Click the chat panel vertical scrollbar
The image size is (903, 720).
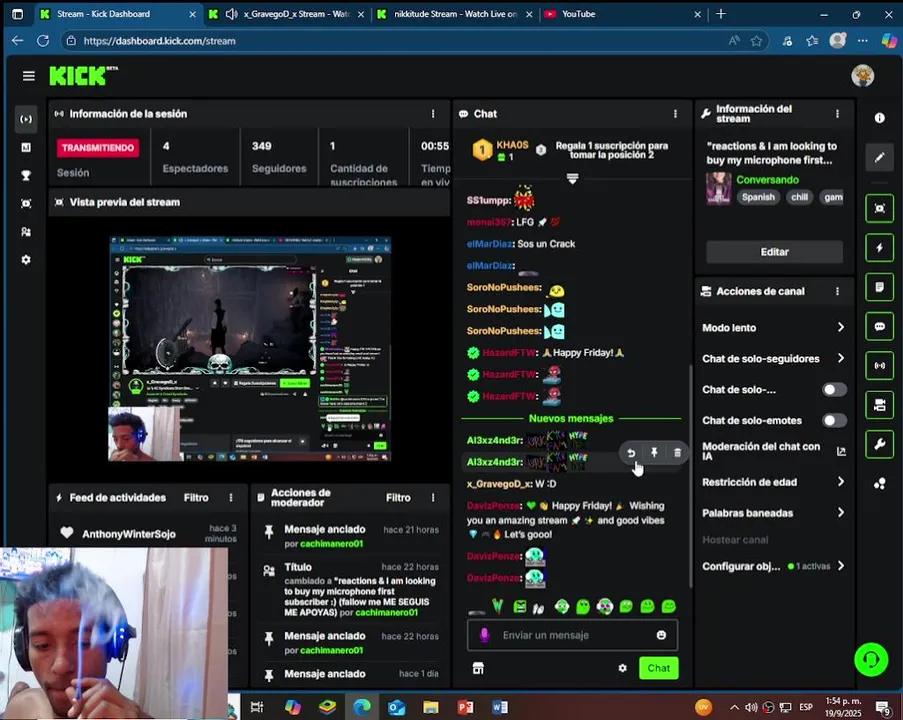(x=690, y=478)
